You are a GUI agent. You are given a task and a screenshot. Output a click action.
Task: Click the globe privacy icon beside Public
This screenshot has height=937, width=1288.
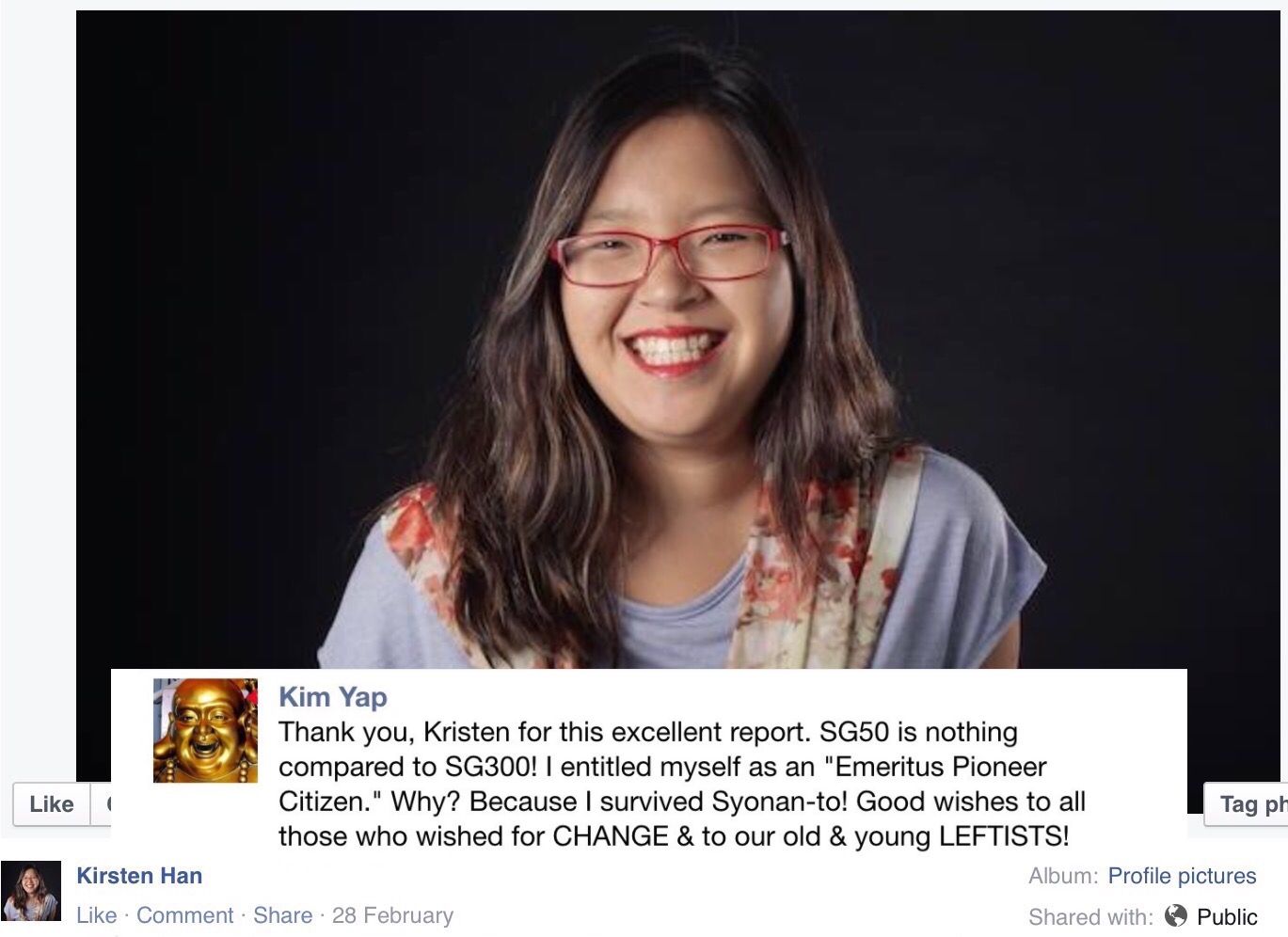1175,915
